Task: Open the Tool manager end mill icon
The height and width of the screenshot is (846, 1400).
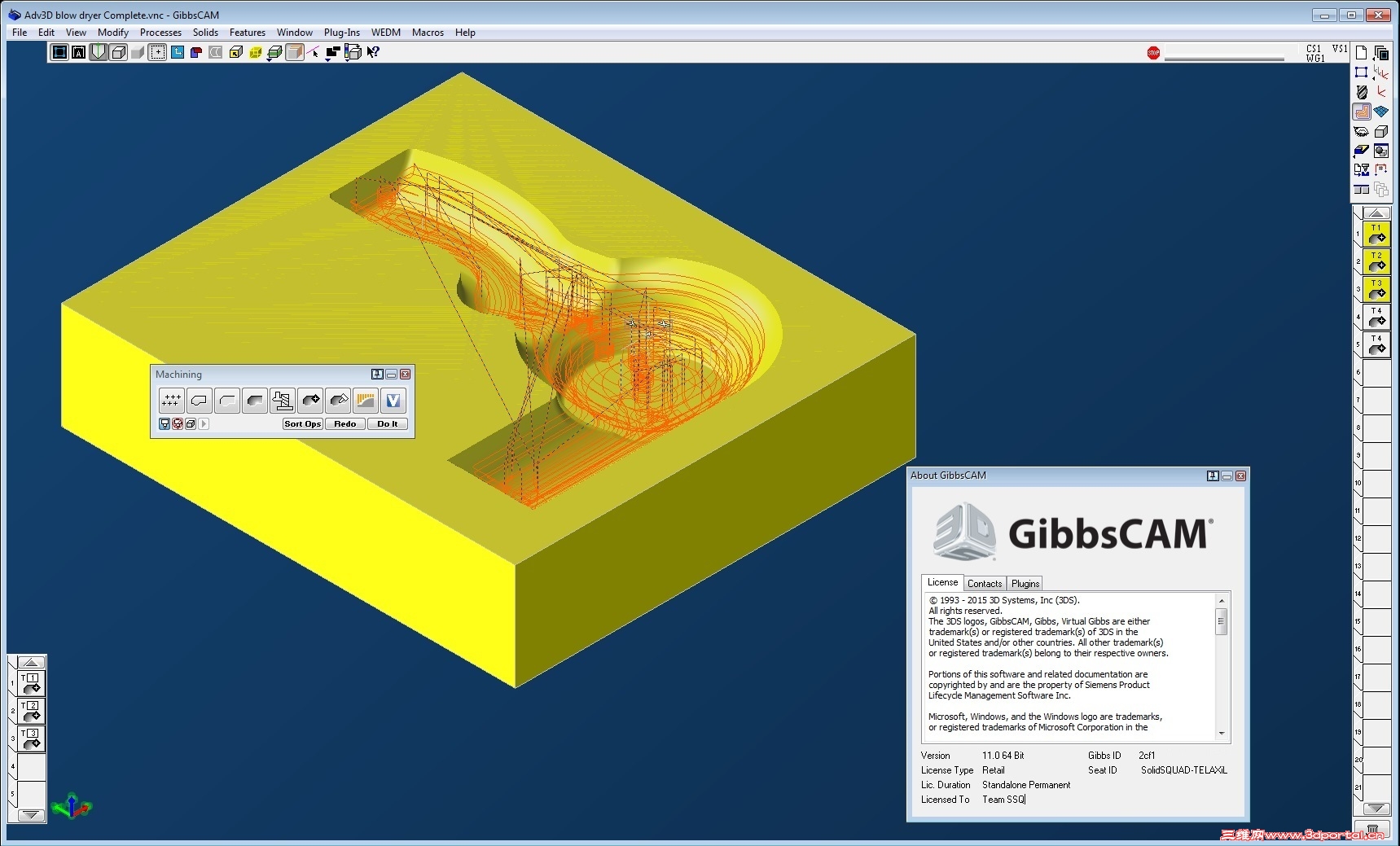Action: click(1361, 92)
